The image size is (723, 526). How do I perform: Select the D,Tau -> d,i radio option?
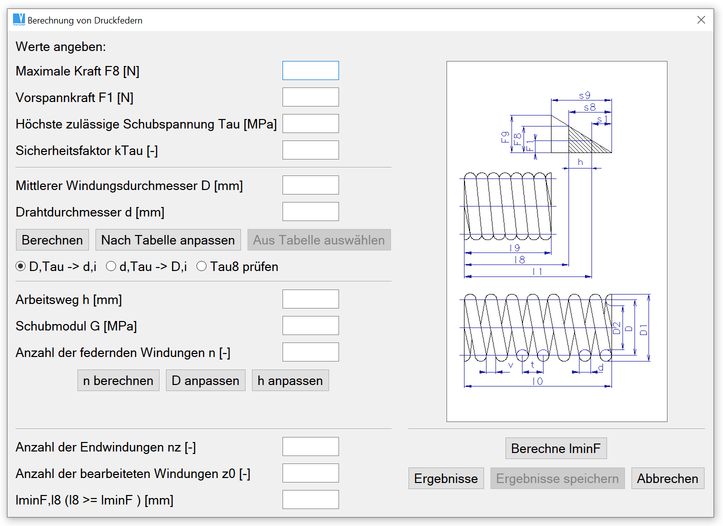point(21,267)
